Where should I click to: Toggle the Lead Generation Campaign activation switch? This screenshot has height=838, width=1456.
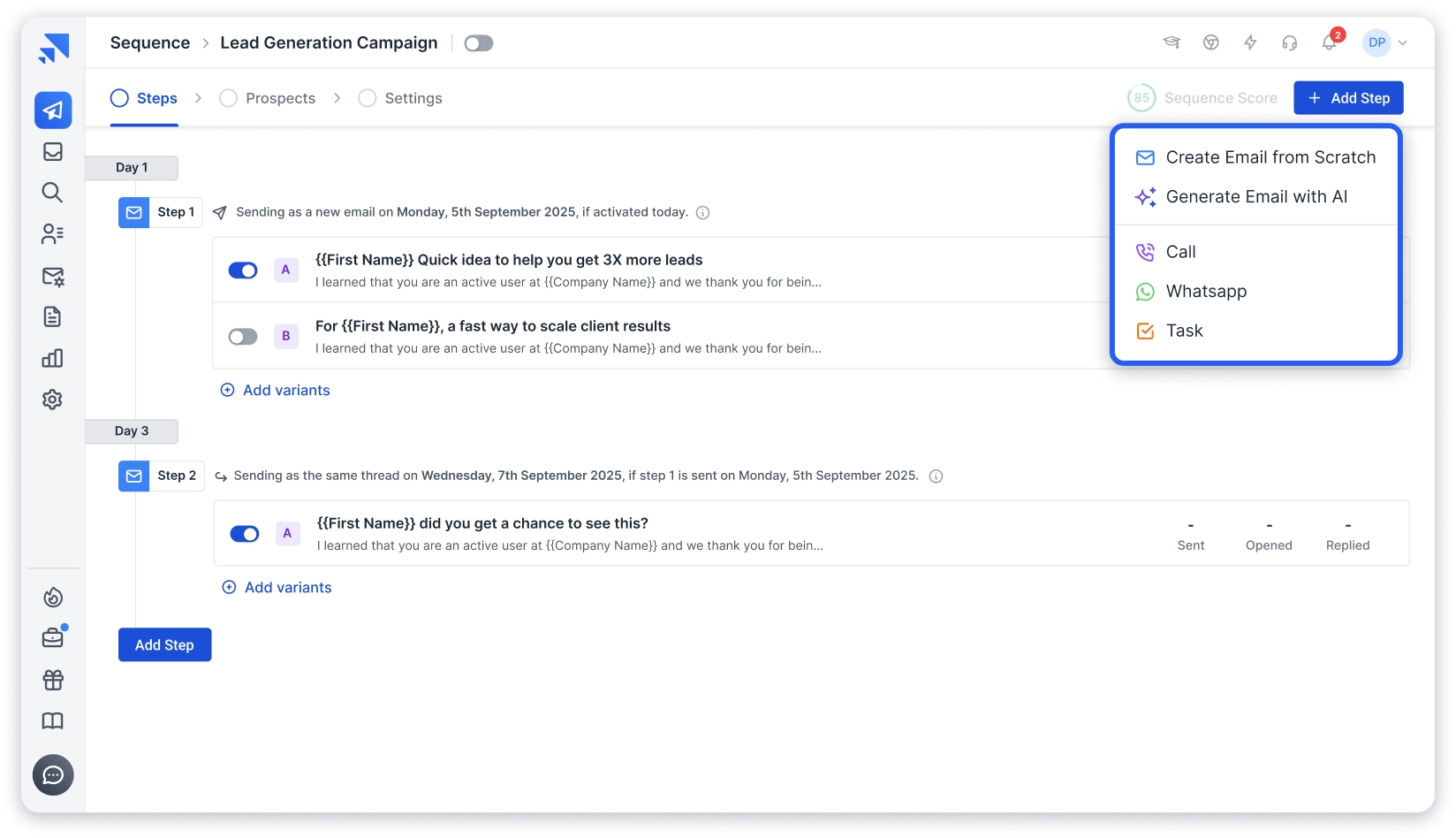[479, 43]
